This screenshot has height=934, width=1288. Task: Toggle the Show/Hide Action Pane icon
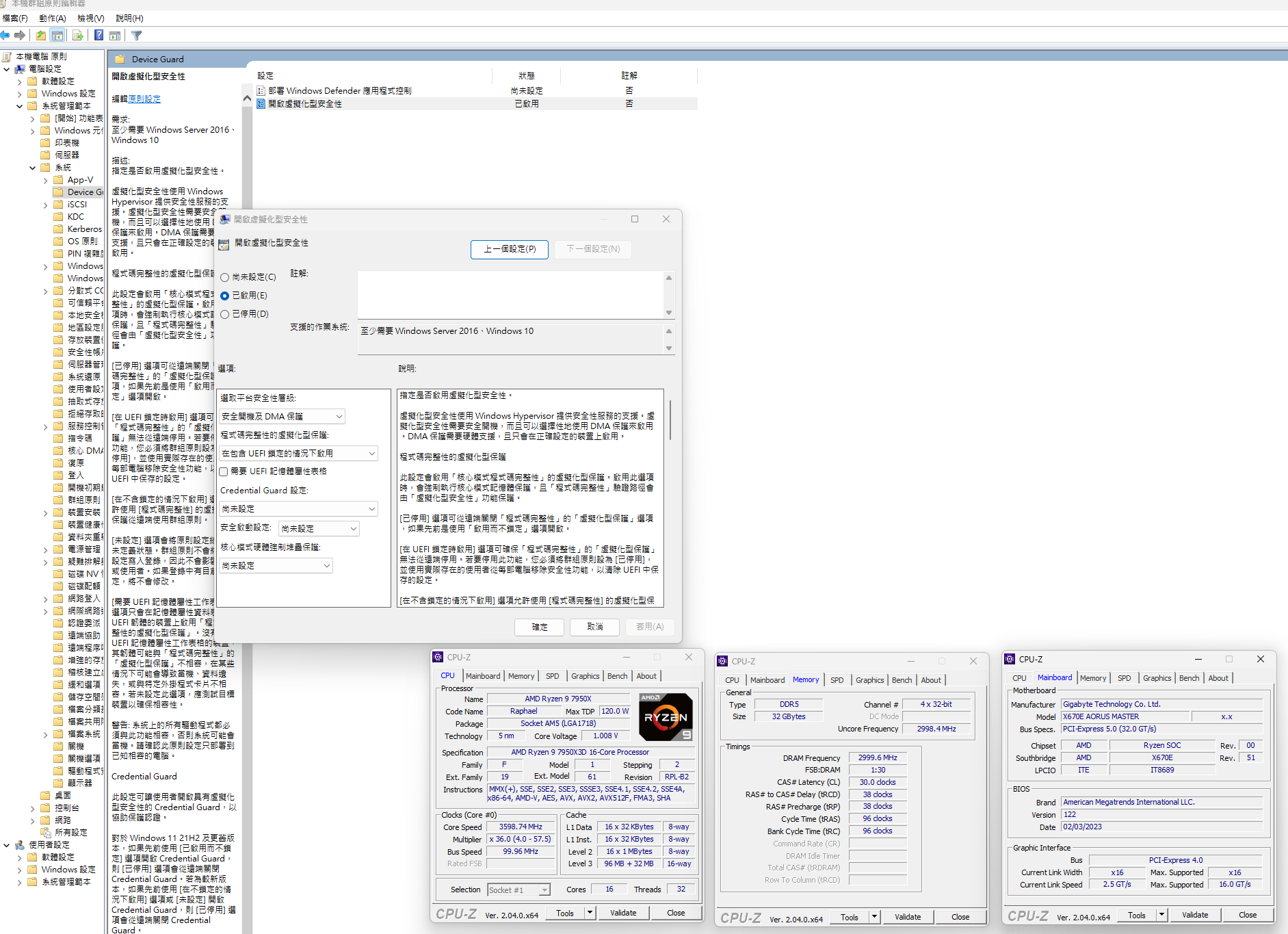(115, 35)
